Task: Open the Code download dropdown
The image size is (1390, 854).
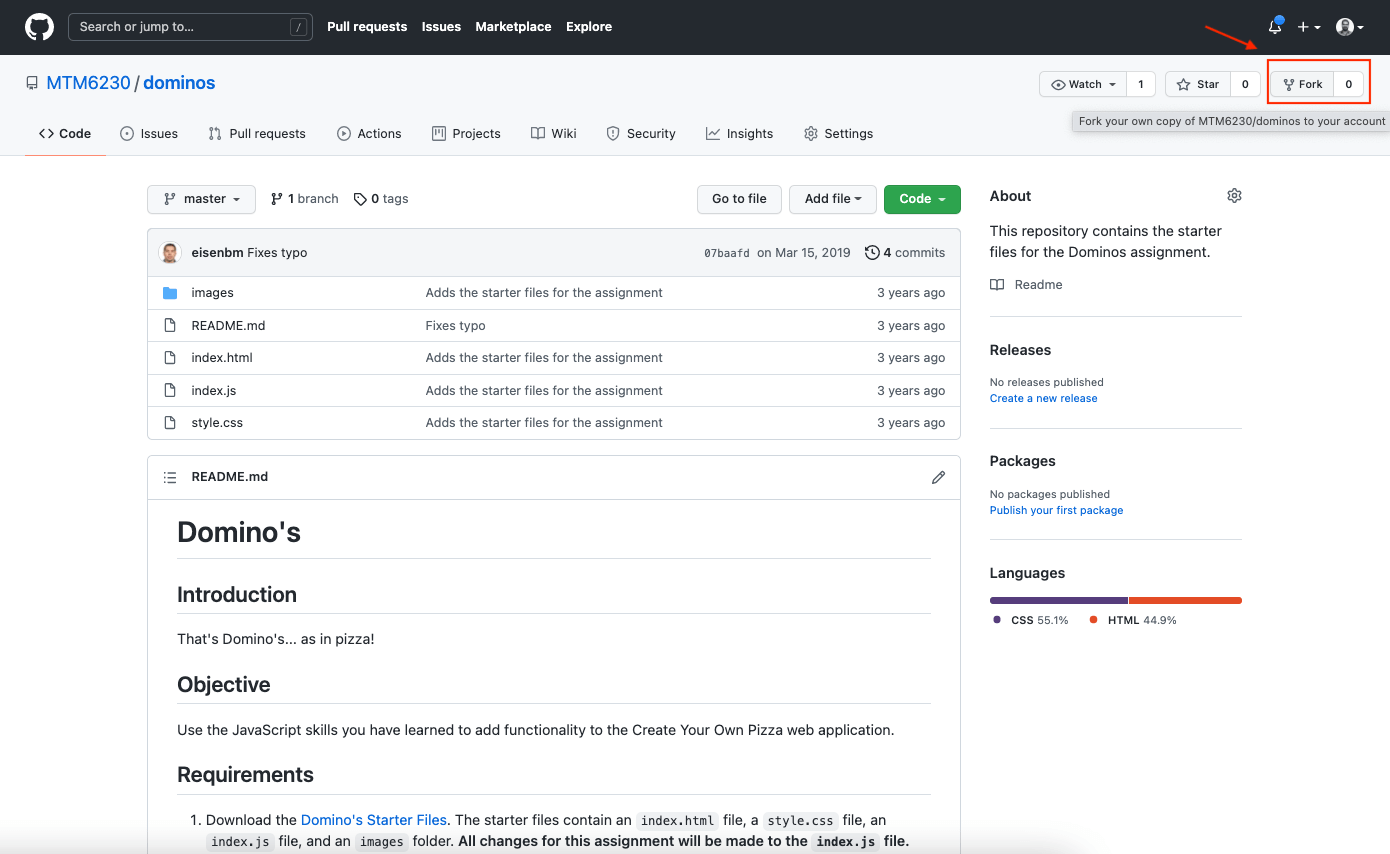Action: (x=921, y=199)
